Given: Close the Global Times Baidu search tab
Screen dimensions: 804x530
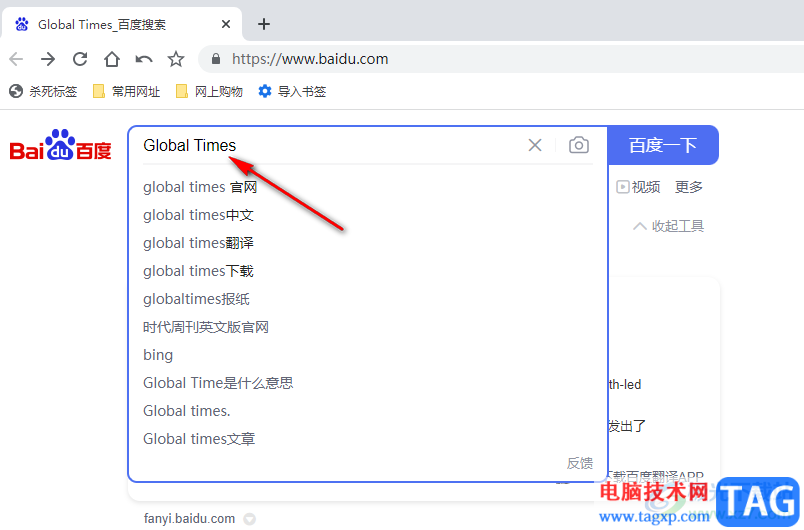Looking at the screenshot, I should (x=226, y=24).
